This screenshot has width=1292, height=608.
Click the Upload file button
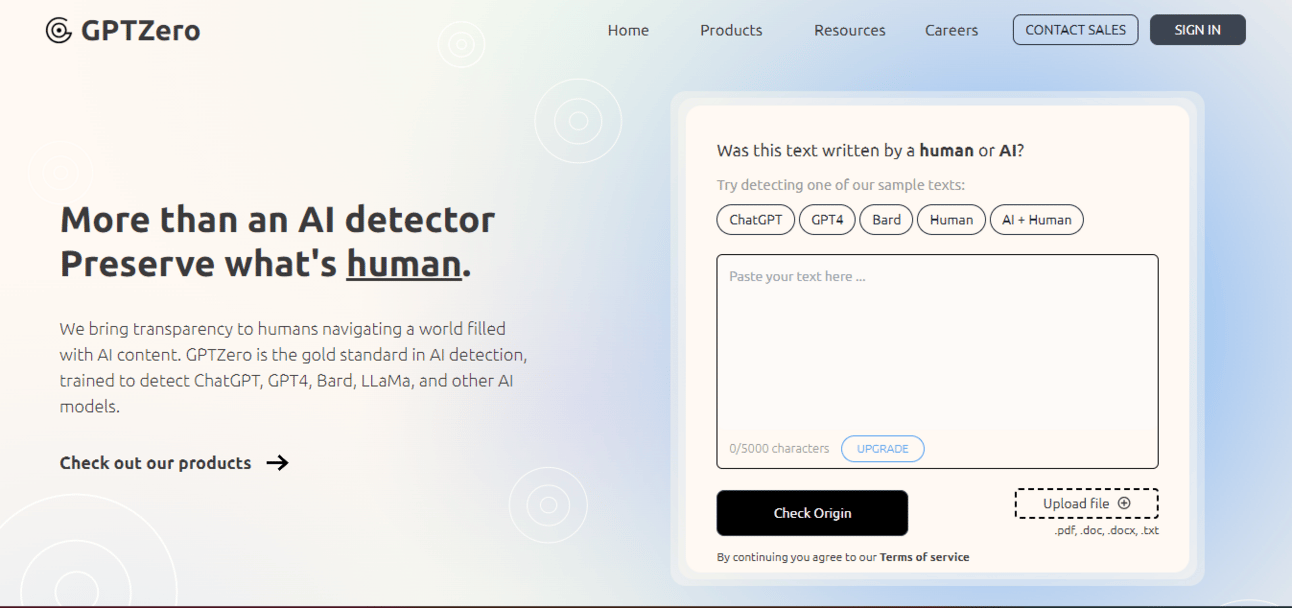(x=1086, y=504)
